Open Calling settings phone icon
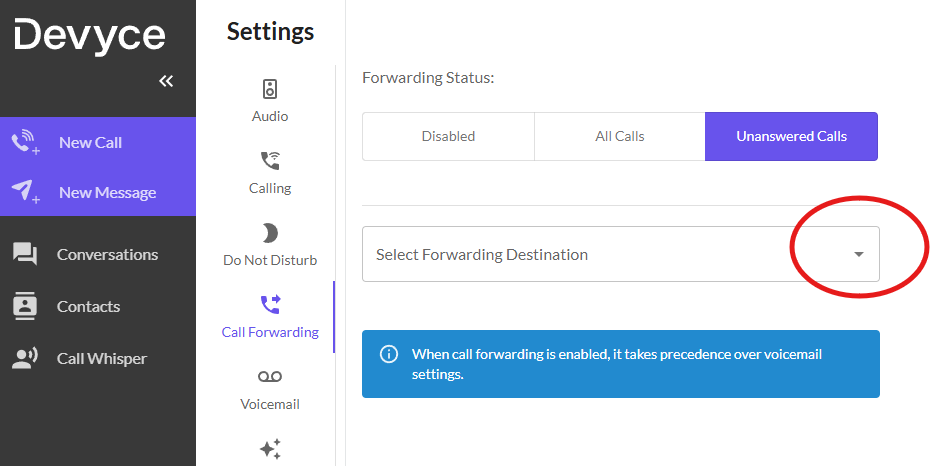This screenshot has height=466, width=935. [270, 161]
